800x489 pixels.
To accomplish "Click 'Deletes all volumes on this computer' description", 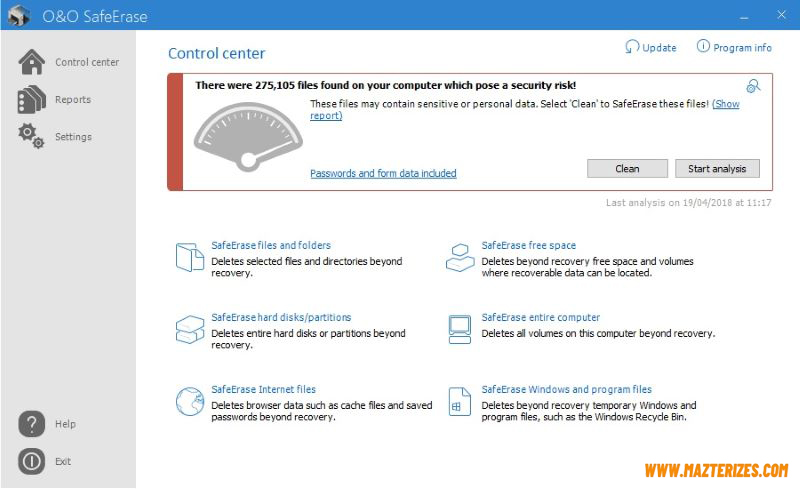I will (x=598, y=333).
